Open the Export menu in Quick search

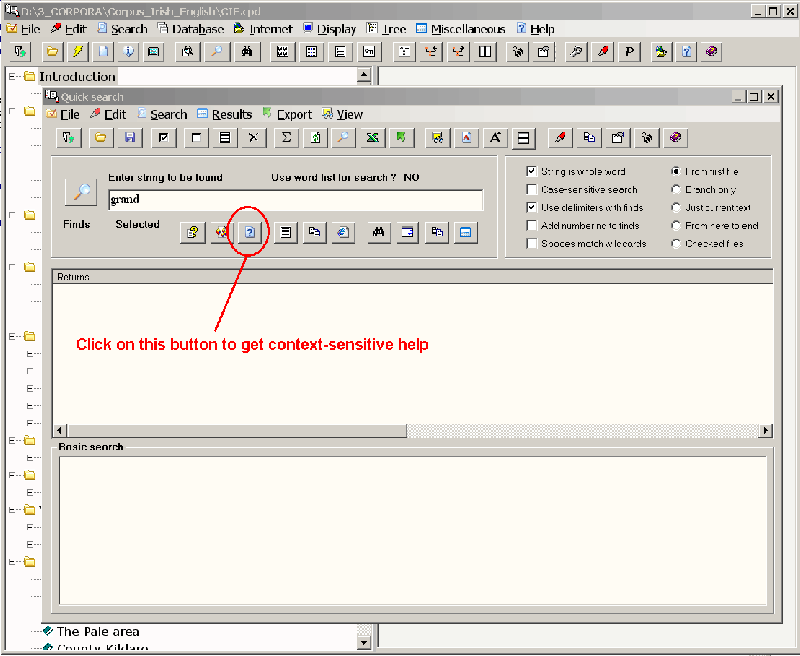294,115
